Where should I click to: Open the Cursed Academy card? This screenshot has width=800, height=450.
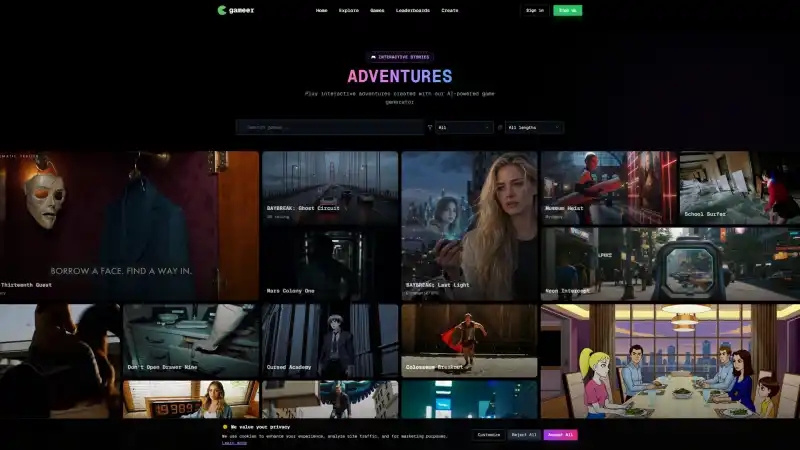pos(330,341)
